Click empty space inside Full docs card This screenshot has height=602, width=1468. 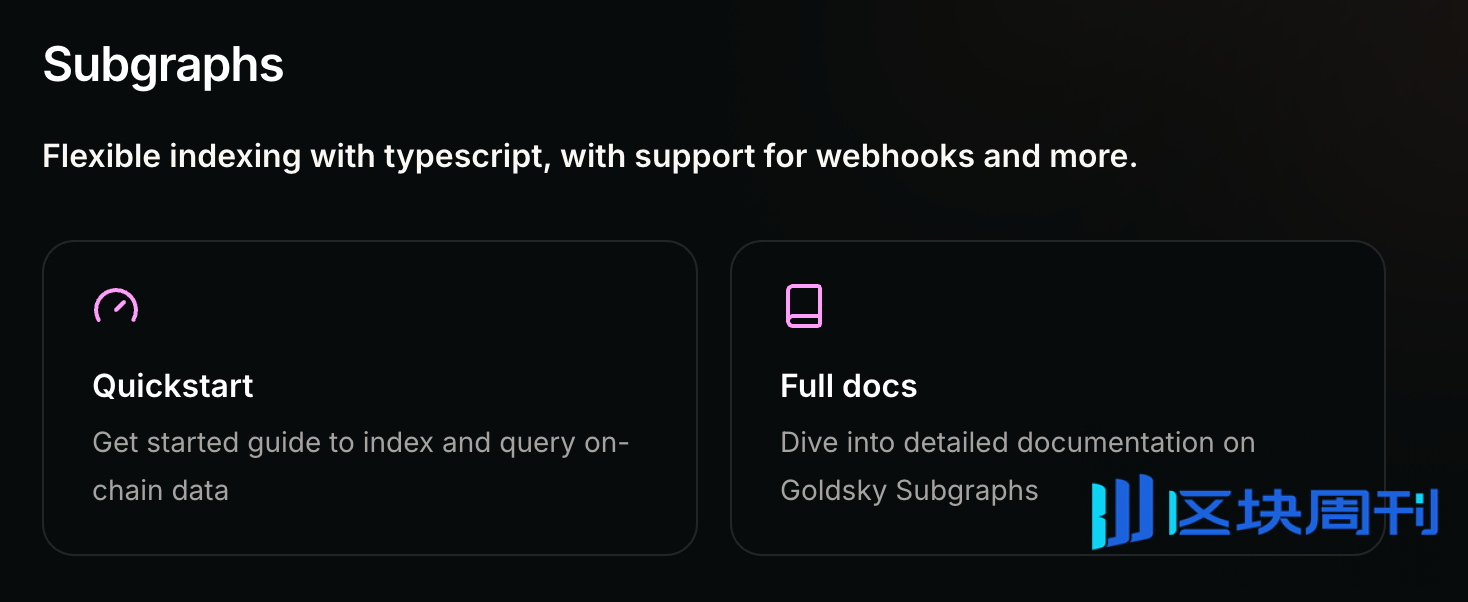point(1100,320)
